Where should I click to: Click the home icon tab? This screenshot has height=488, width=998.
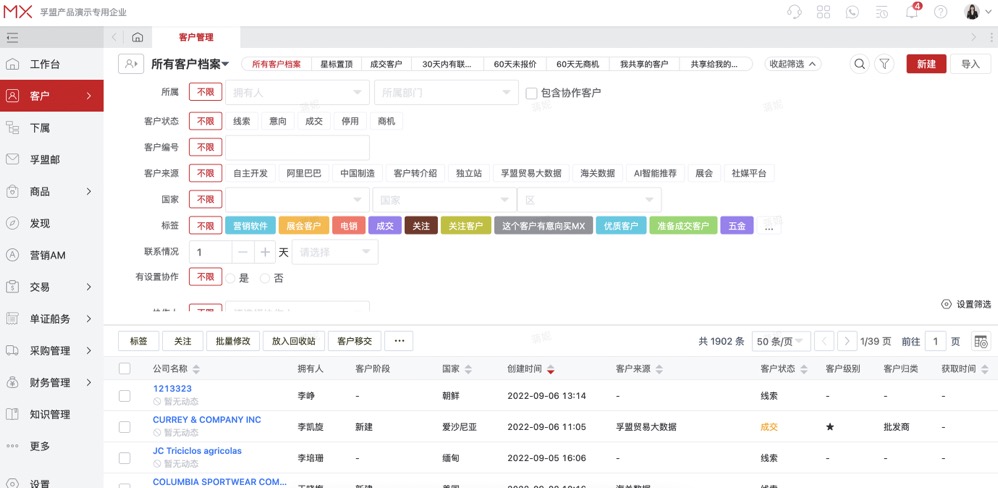click(137, 38)
